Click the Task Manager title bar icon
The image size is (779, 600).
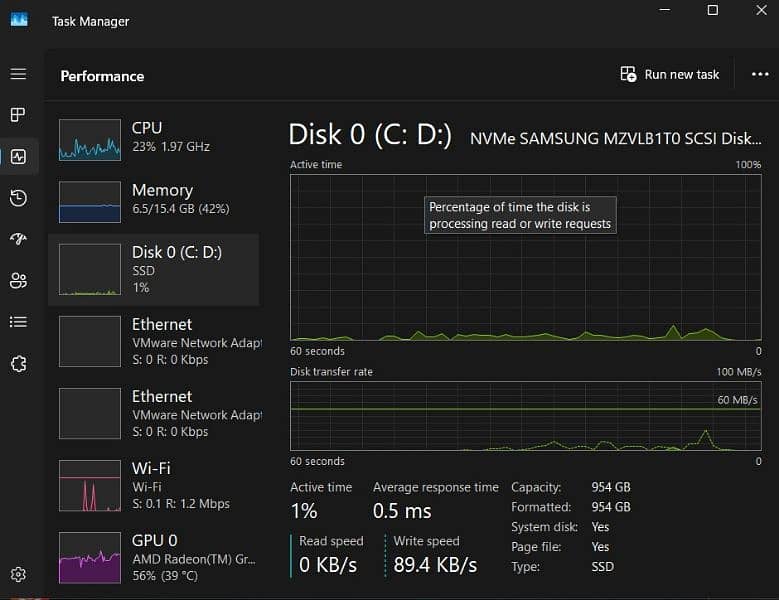[x=18, y=20]
